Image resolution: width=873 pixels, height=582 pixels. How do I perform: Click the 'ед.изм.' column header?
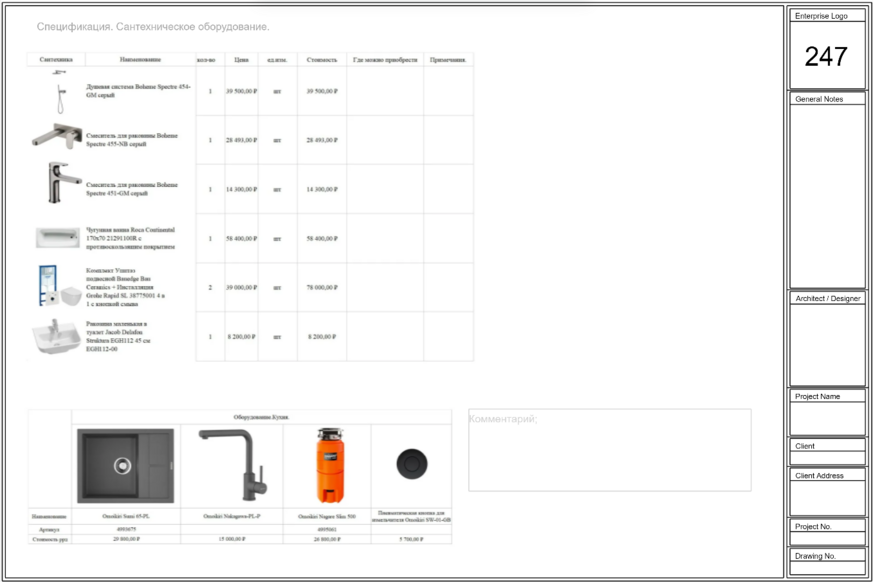click(277, 60)
